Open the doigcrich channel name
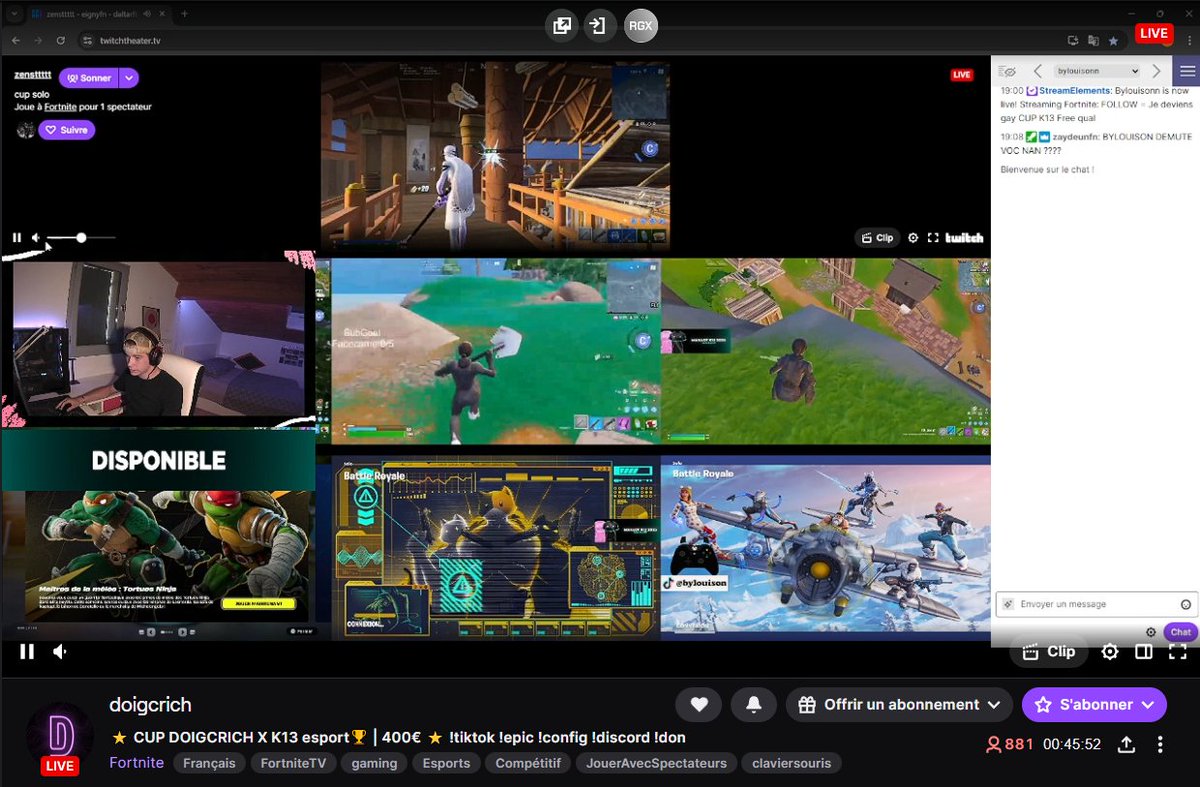1200x787 pixels. point(150,705)
